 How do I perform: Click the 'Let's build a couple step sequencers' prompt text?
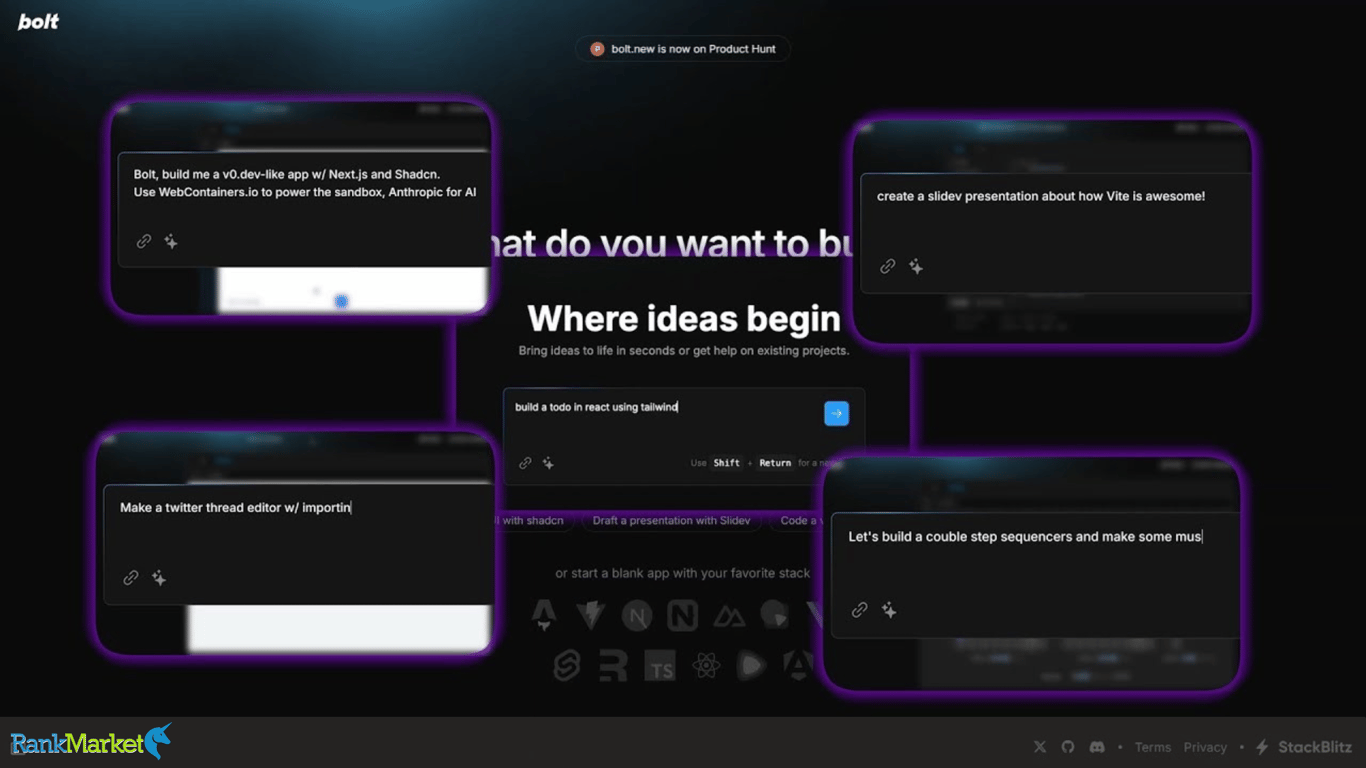coord(1025,537)
